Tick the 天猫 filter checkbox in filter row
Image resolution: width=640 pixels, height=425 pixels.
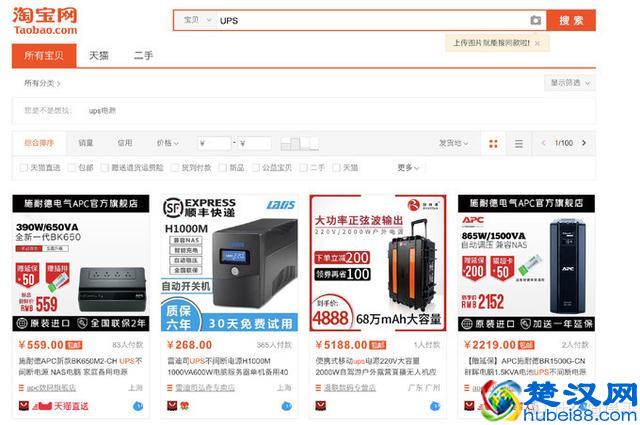[x=336, y=168]
